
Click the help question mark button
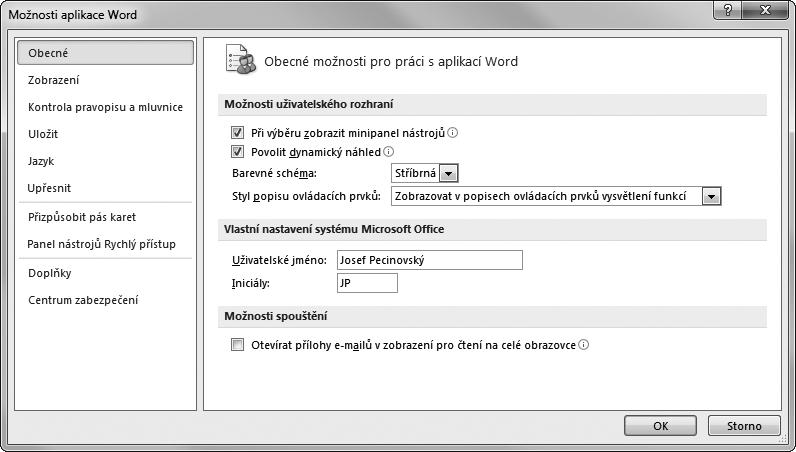tap(729, 10)
